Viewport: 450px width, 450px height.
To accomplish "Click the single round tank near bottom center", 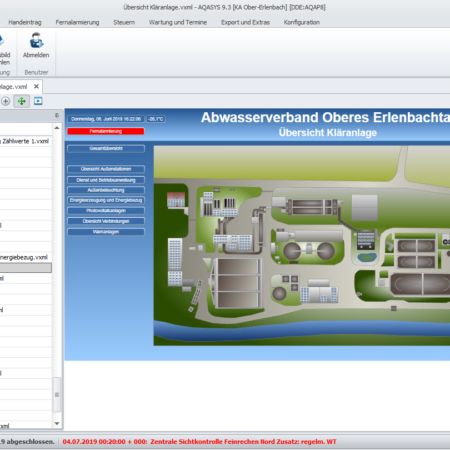I will coord(279,294).
